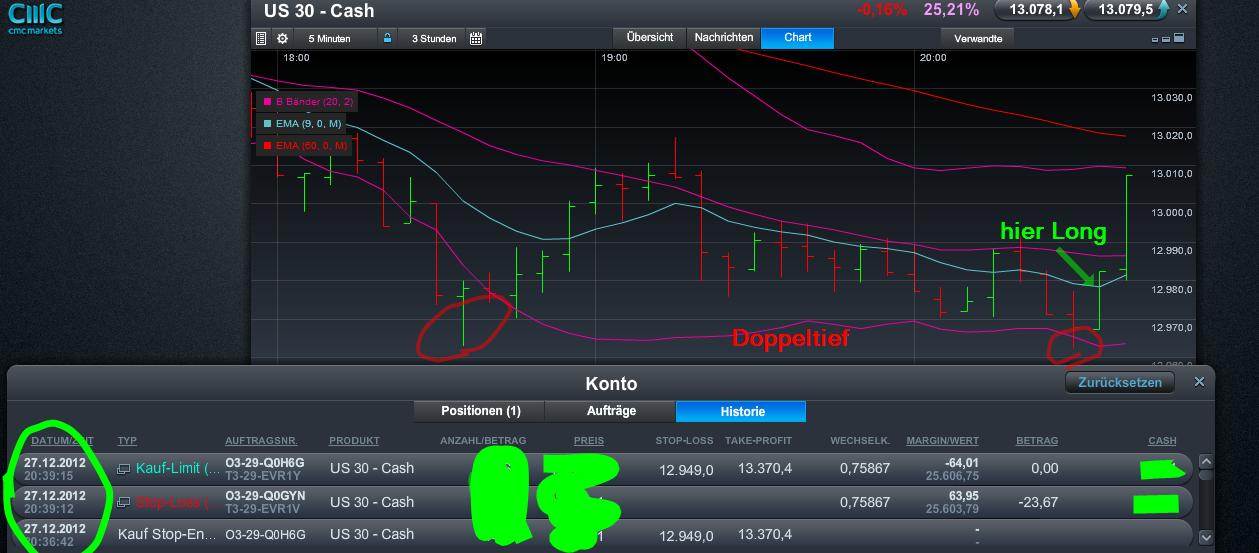Click the EMA (60, 0, M) color swatch
The height and width of the screenshot is (553, 1259).
point(266,145)
